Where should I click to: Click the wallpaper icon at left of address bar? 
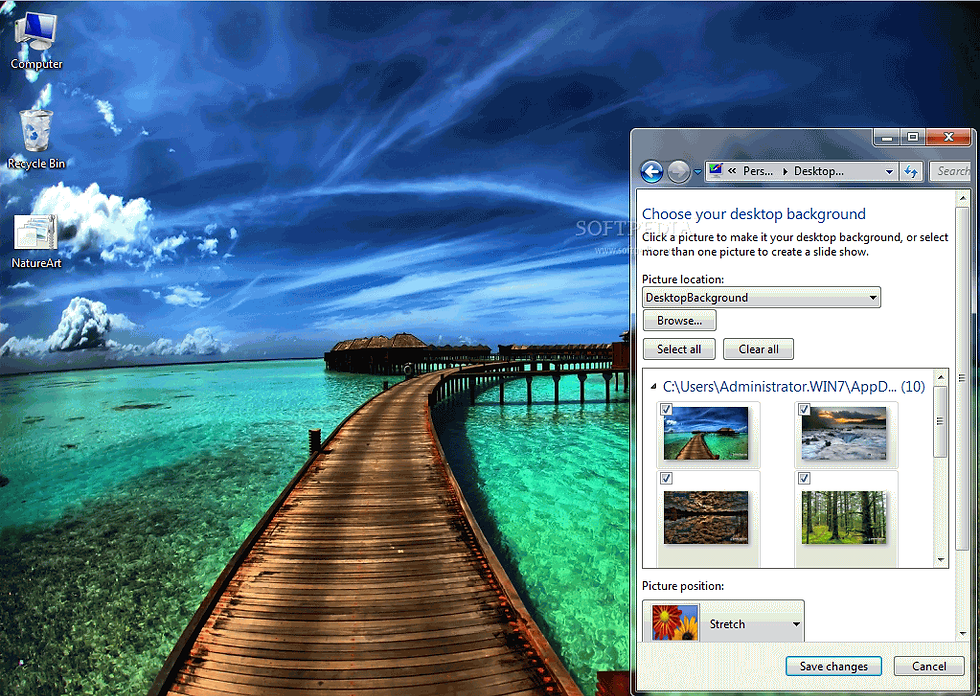(716, 171)
